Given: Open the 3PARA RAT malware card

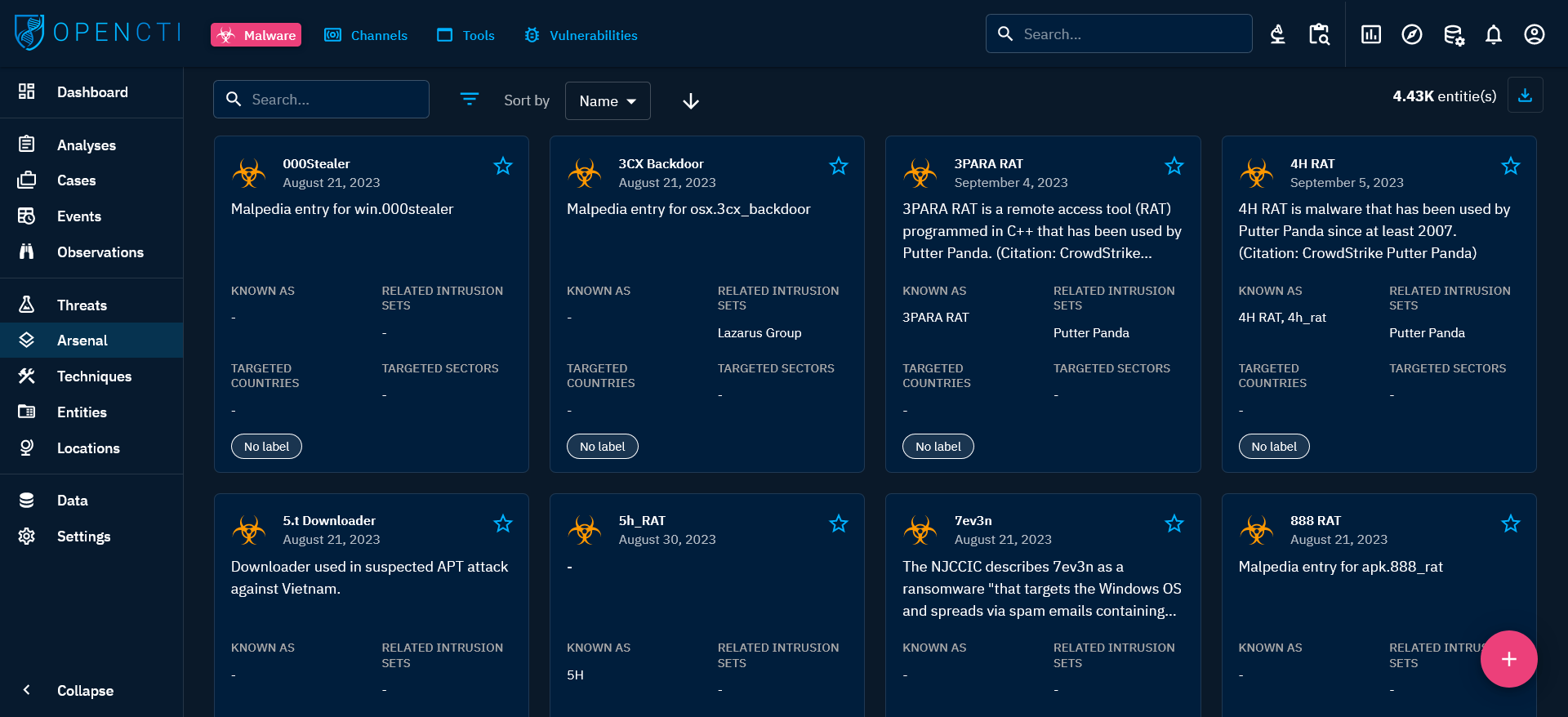Looking at the screenshot, I should point(988,164).
